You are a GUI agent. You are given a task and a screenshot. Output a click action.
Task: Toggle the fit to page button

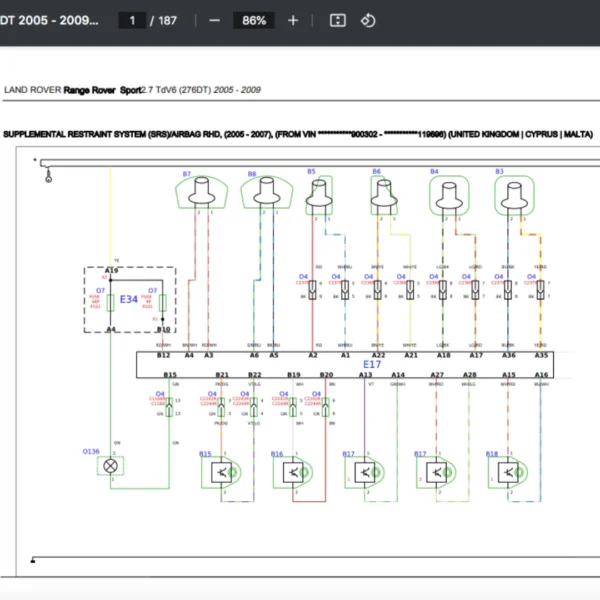click(338, 20)
